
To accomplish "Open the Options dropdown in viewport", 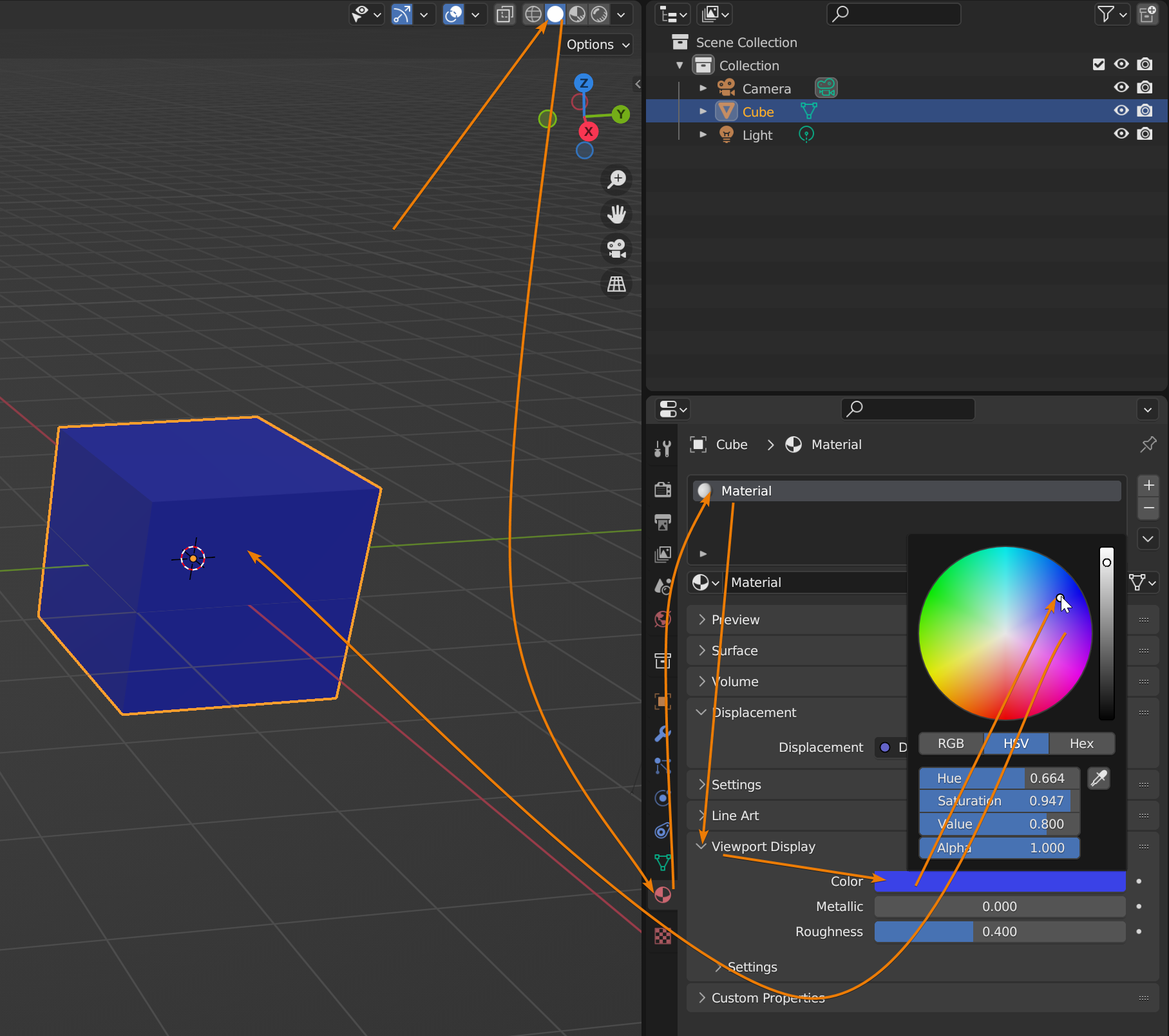I will [x=597, y=44].
